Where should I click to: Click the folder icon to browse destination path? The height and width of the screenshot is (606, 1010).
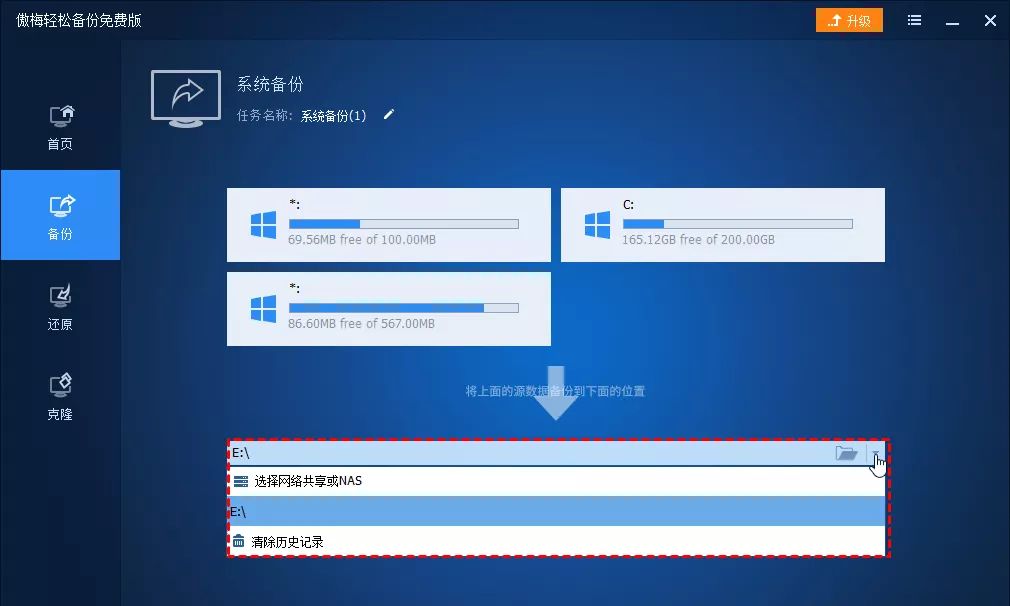point(846,452)
